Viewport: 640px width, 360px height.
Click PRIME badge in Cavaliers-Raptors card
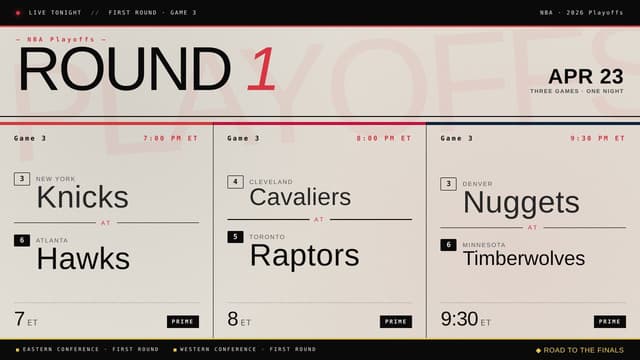click(x=396, y=322)
